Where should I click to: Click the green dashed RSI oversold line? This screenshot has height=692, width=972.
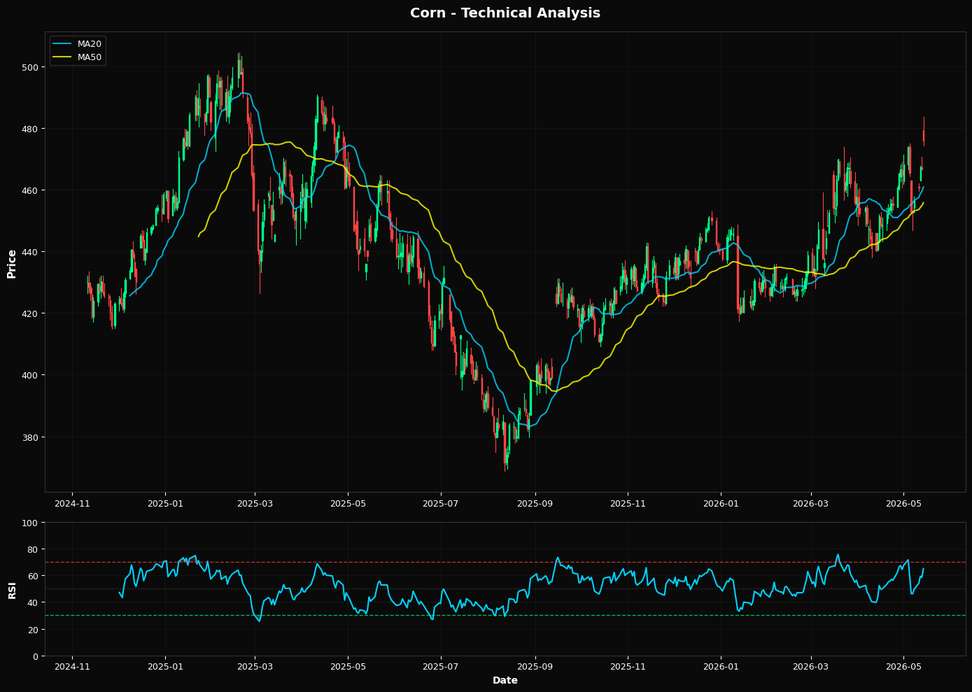click(505, 616)
